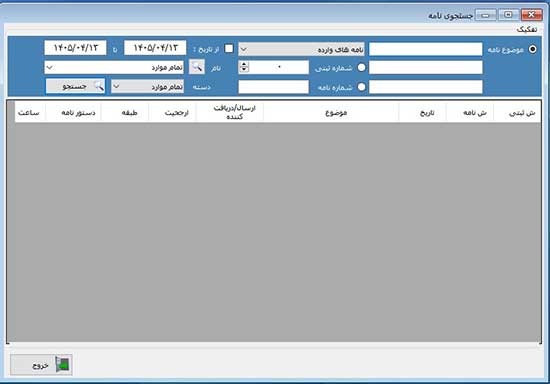Open the نامه های وارده dropdown

click(x=301, y=49)
